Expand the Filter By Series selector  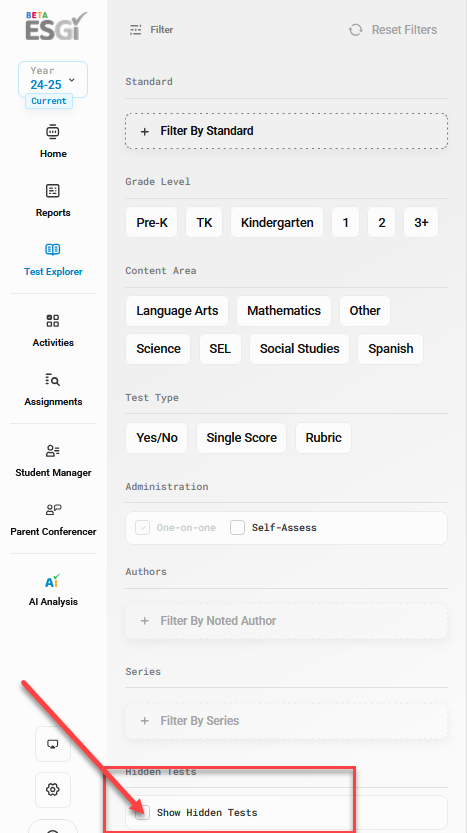[286, 721]
